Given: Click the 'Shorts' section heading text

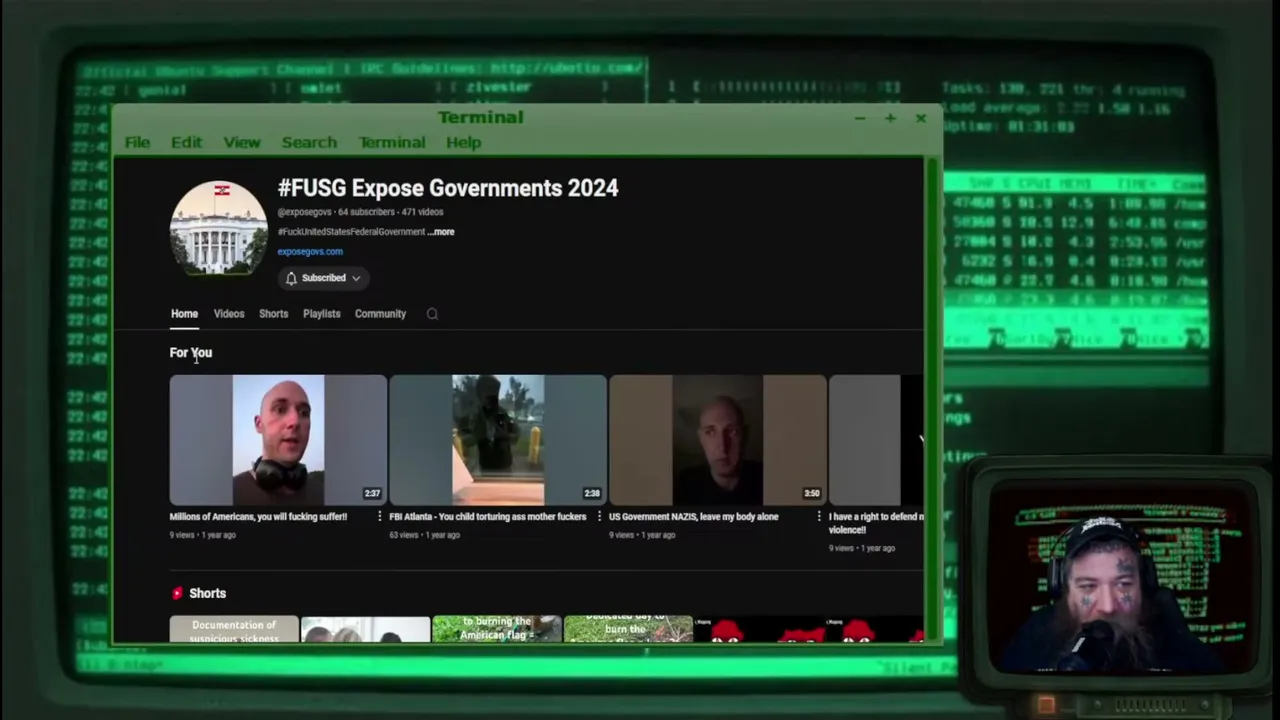Looking at the screenshot, I should click(207, 593).
